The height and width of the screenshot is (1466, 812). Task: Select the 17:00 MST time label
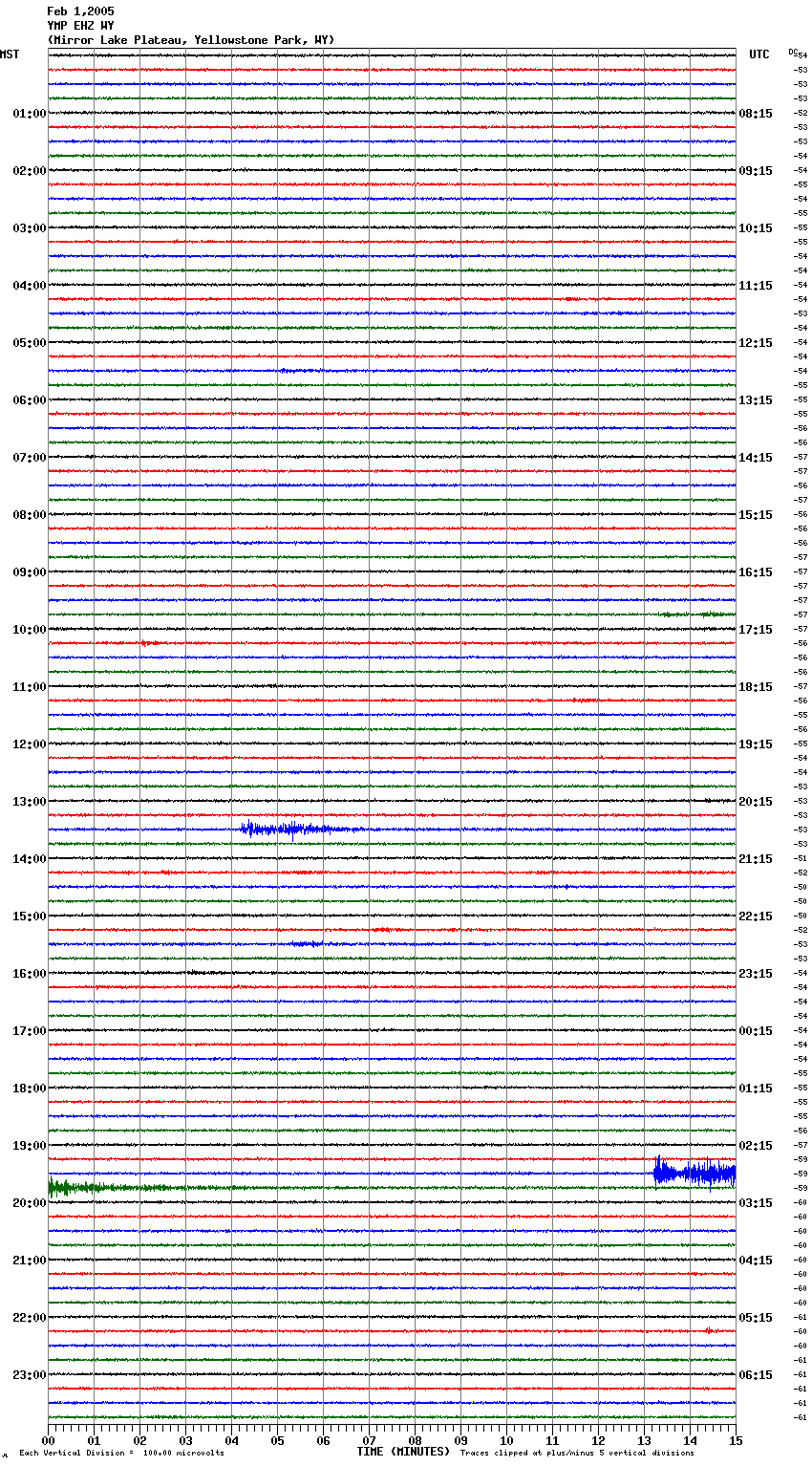tap(30, 1031)
